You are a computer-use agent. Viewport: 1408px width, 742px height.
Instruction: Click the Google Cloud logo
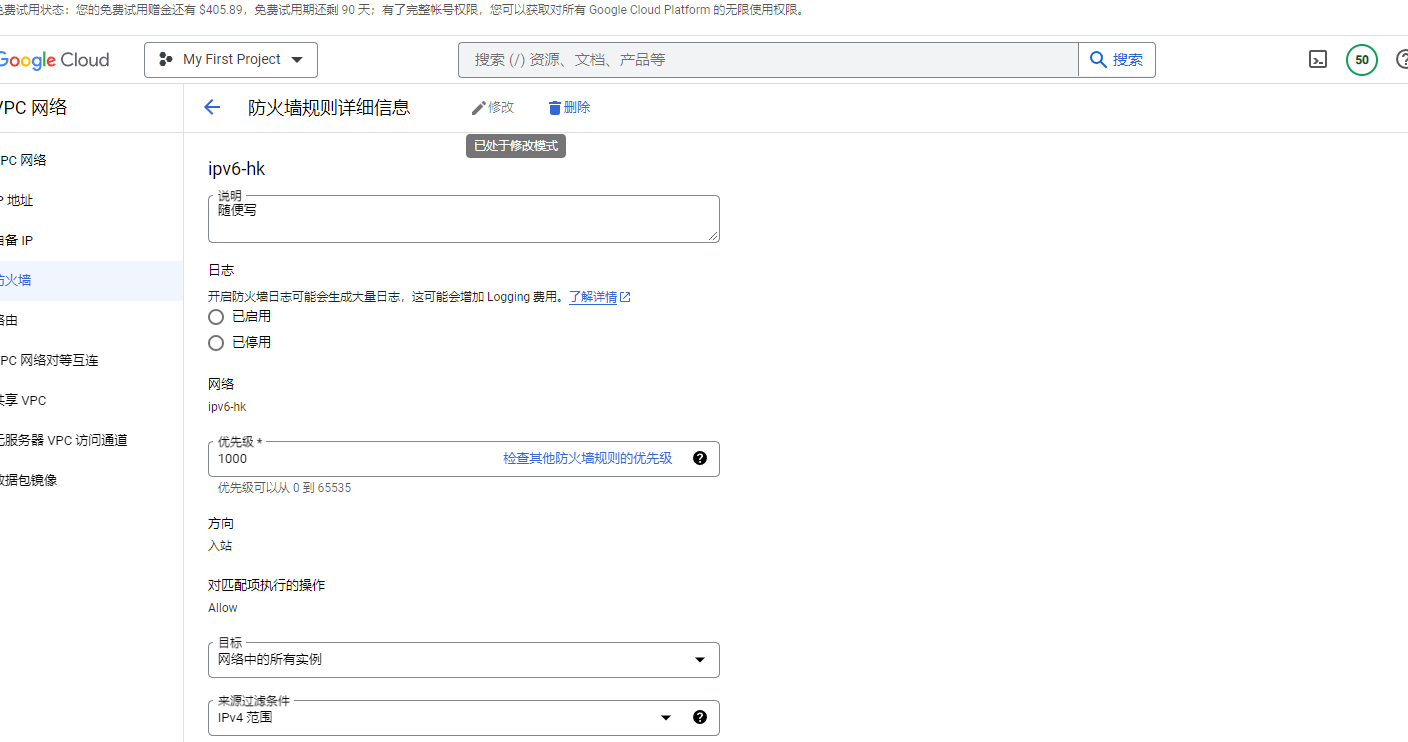(54, 60)
